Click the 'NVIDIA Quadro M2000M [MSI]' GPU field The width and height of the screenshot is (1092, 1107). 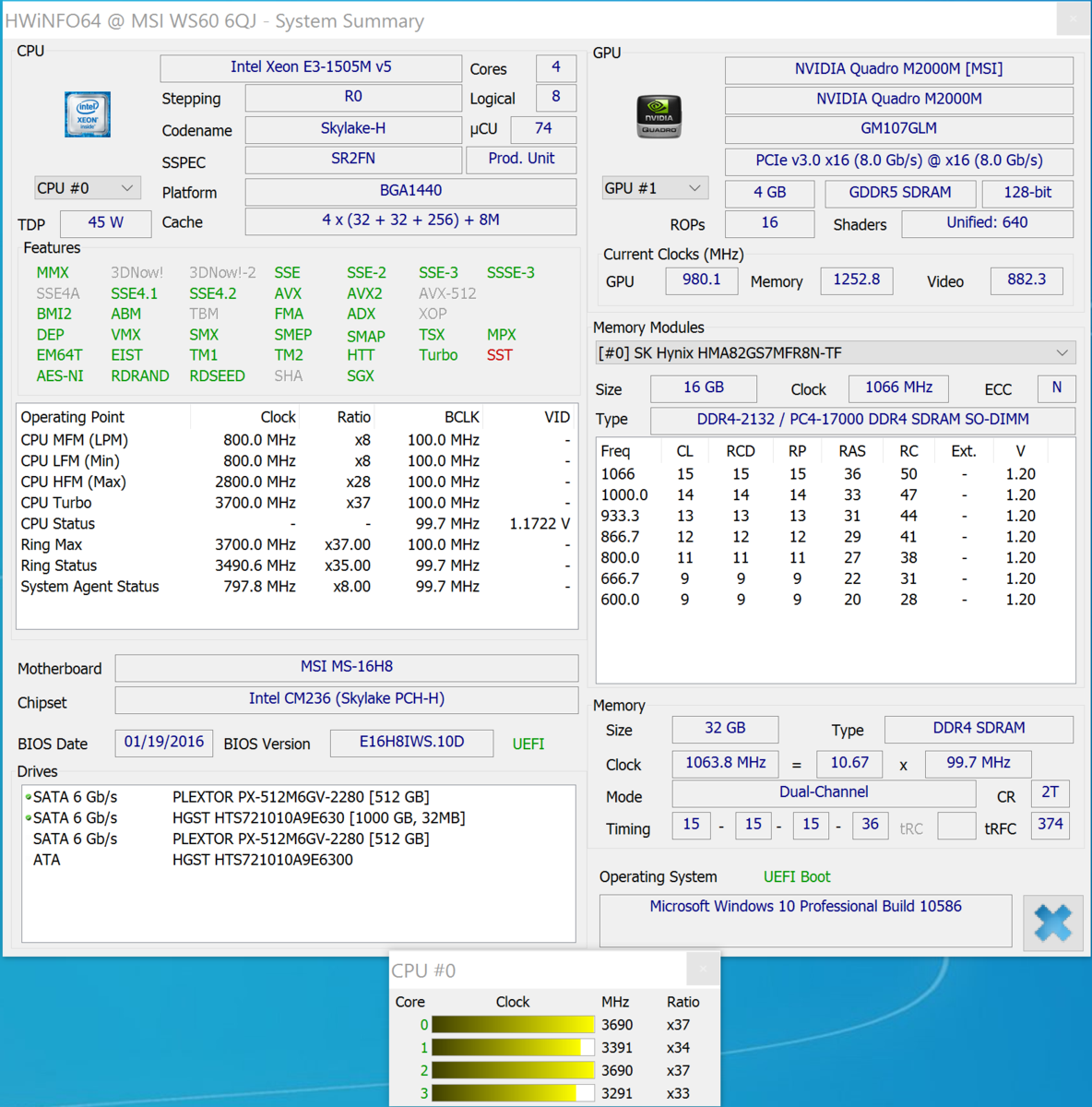coord(899,69)
